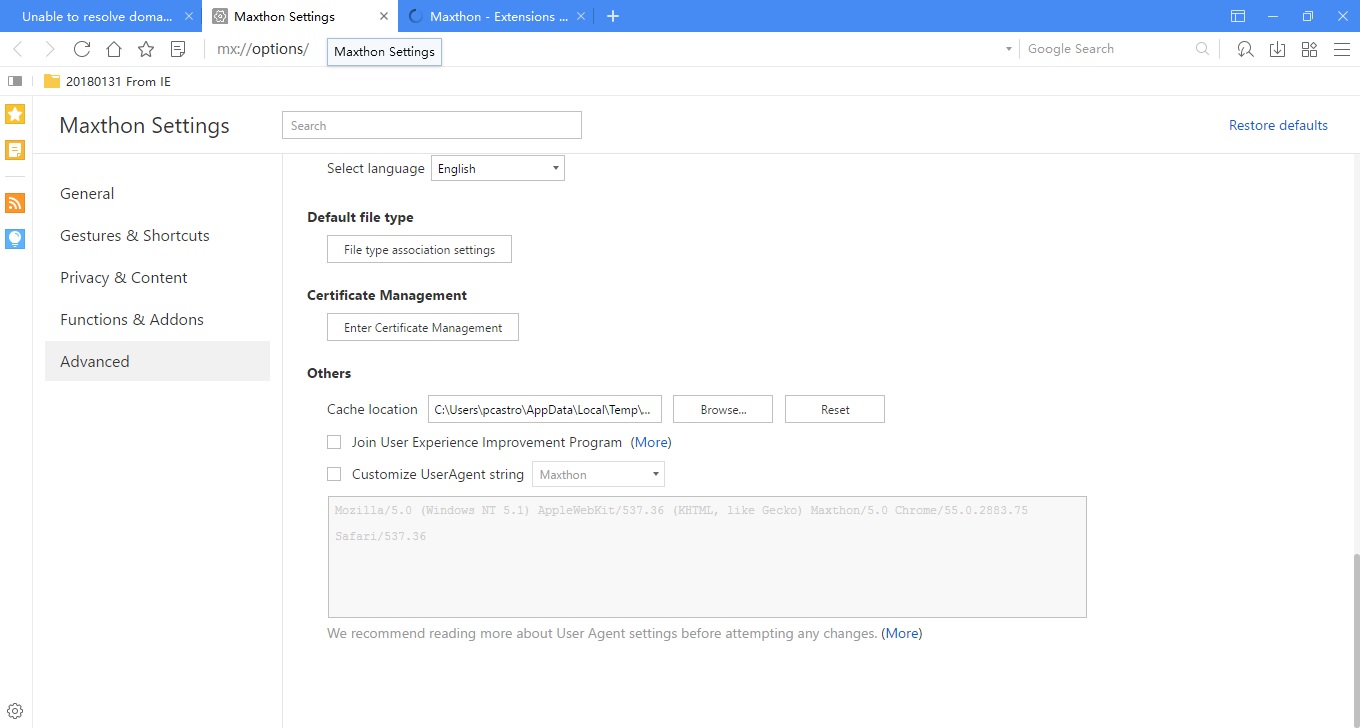Open favorites from the sidebar star icon
1360x728 pixels.
click(15, 114)
